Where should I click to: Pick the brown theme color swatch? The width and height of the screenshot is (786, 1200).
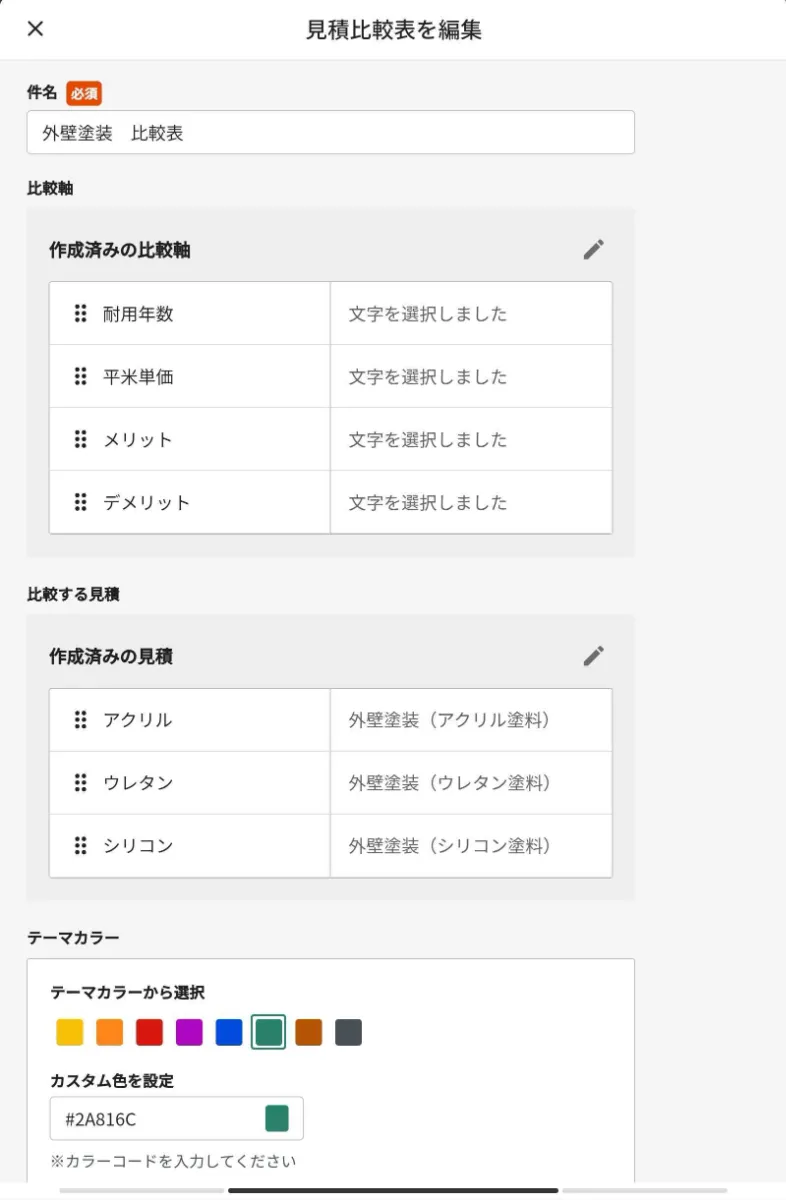pos(309,1032)
